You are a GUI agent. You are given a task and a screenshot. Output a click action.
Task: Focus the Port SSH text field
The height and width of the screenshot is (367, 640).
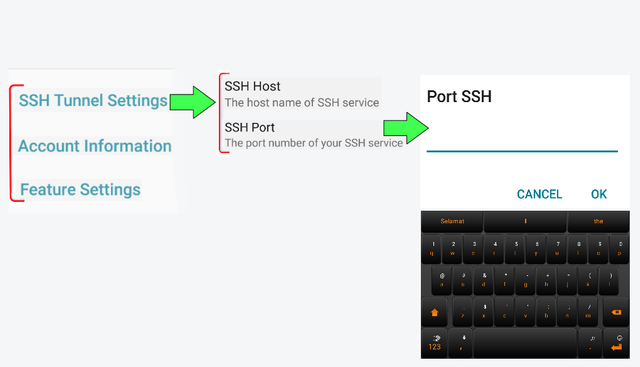point(522,139)
